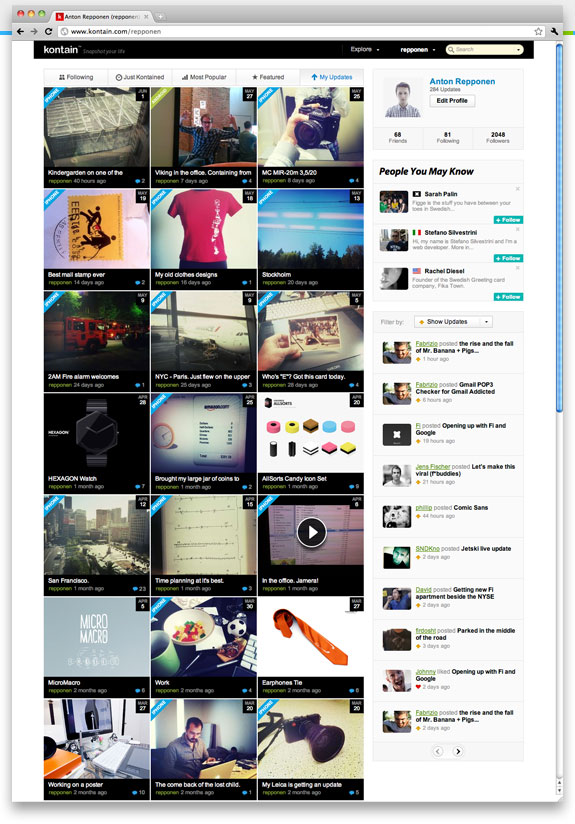Click Sarah Palin's profile picture

(394, 202)
